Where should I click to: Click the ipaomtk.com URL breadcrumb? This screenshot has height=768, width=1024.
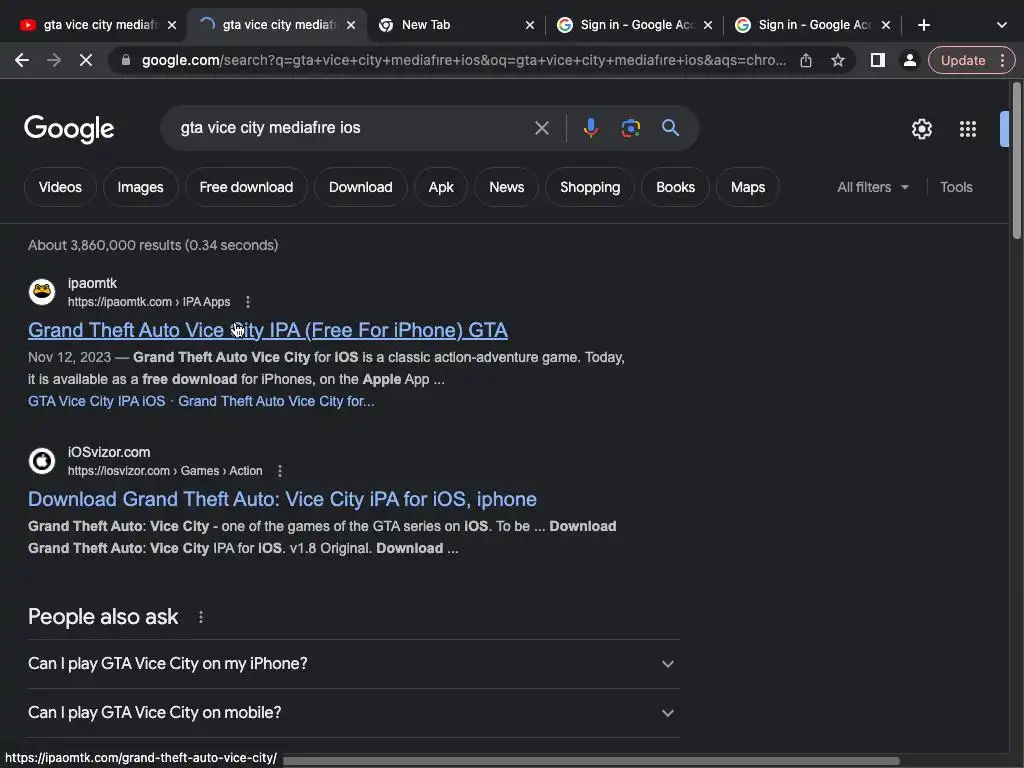pyautogui.click(x=149, y=302)
